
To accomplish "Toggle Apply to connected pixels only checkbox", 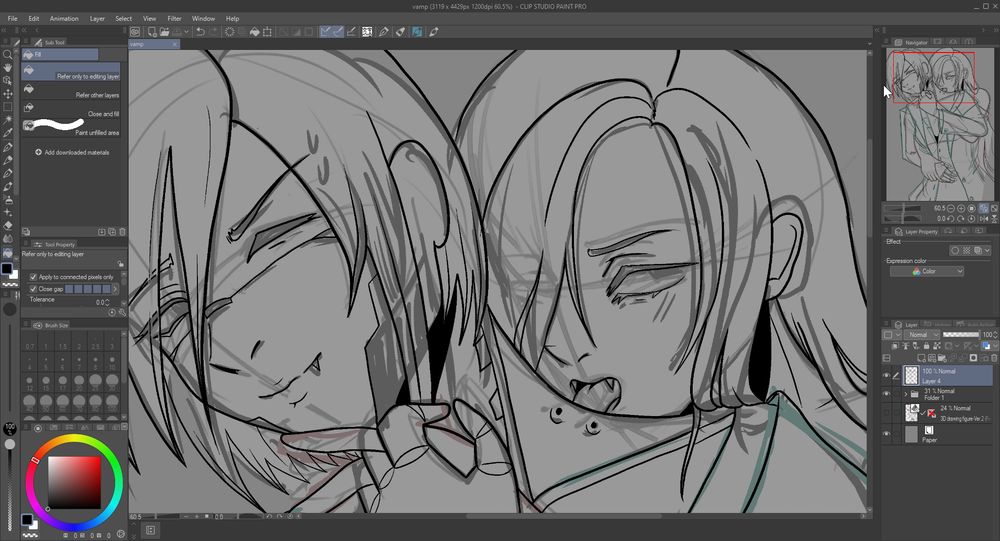I will [33, 277].
